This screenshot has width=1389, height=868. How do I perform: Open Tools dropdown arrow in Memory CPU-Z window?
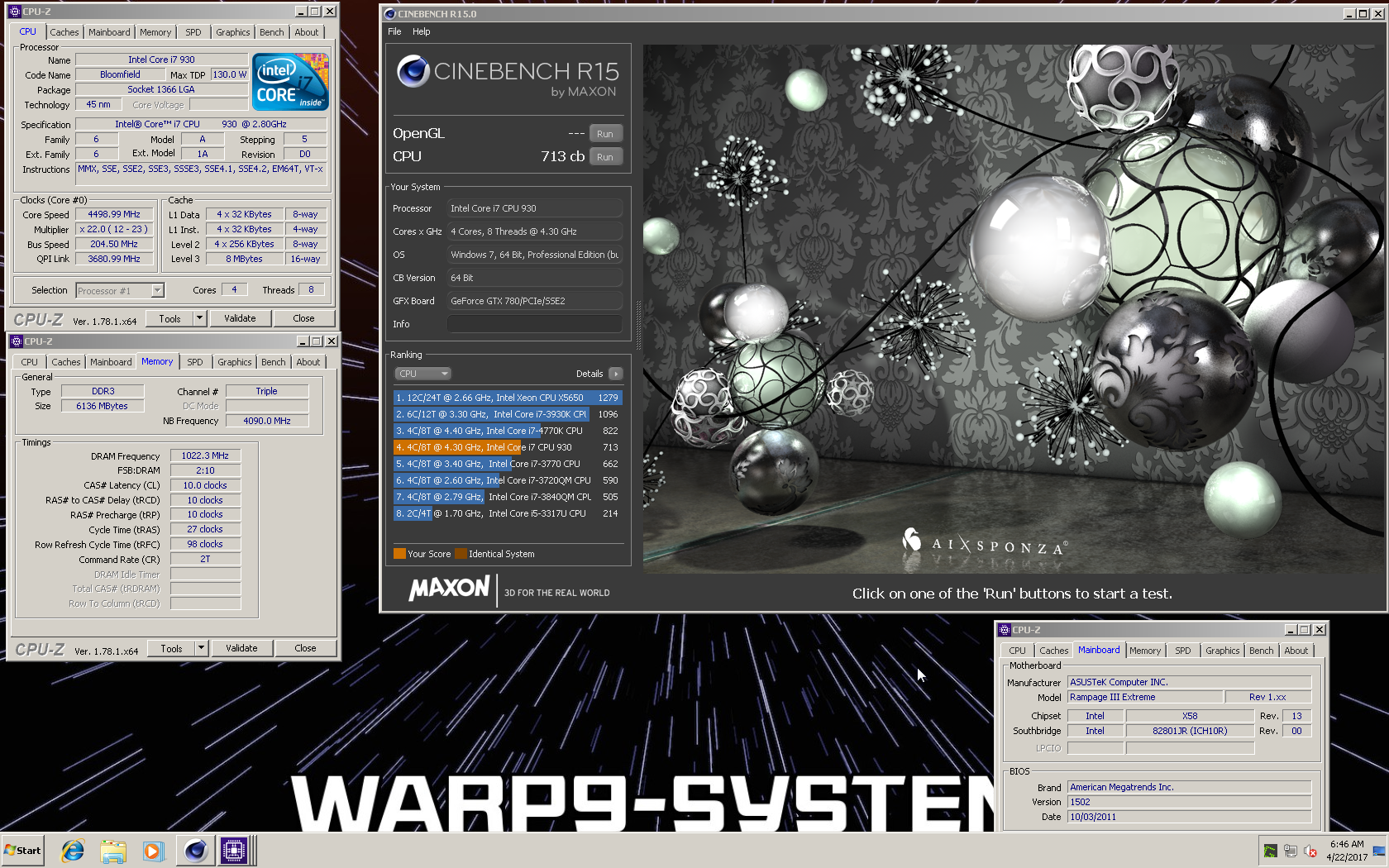coord(201,648)
